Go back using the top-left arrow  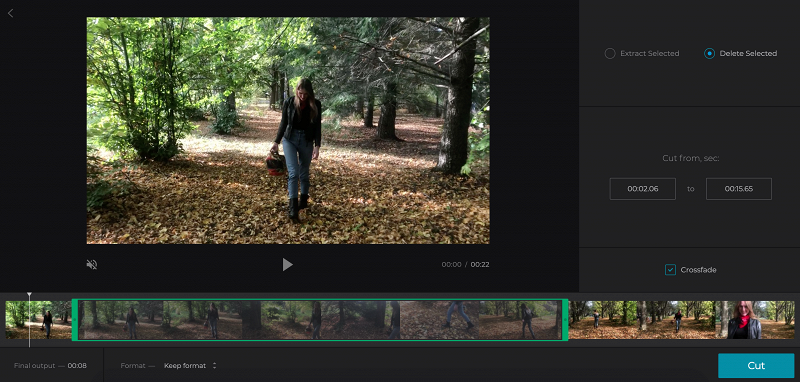tap(10, 13)
